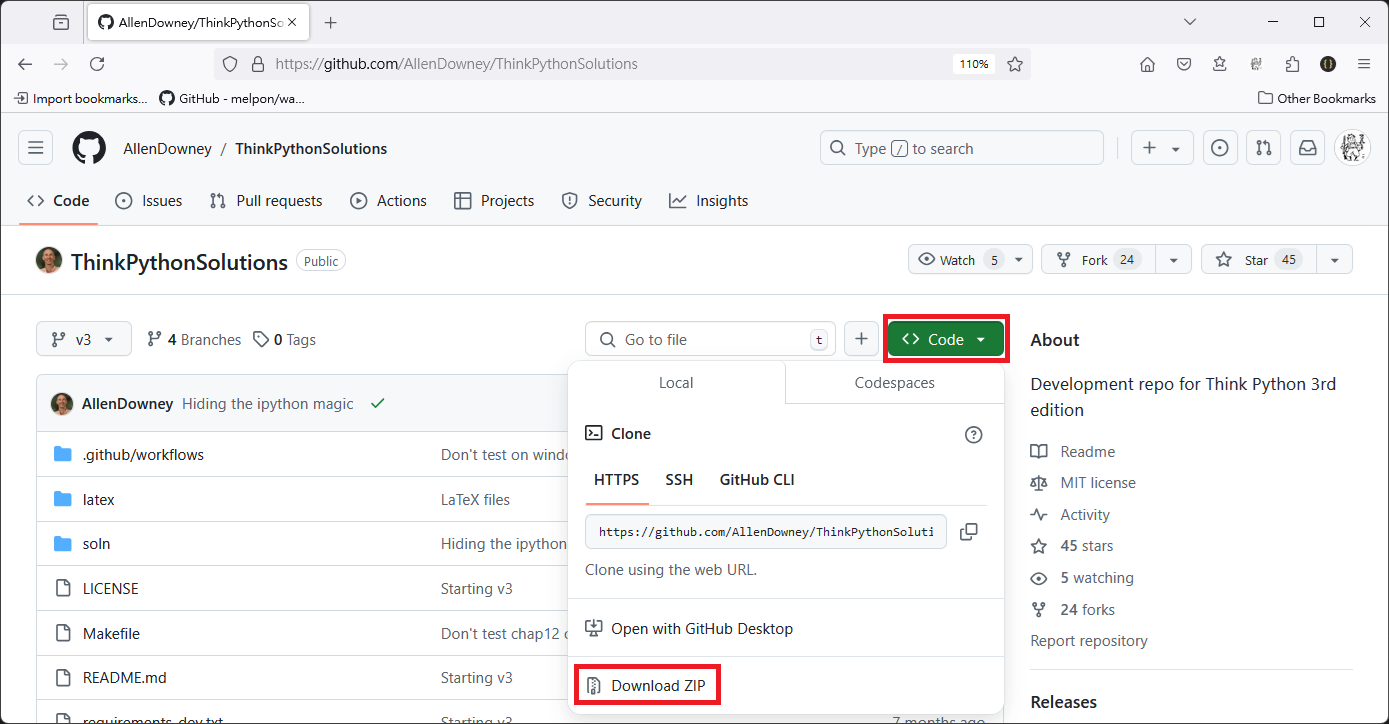Bookmark this page with star icon
The height and width of the screenshot is (724, 1389).
pos(1015,64)
